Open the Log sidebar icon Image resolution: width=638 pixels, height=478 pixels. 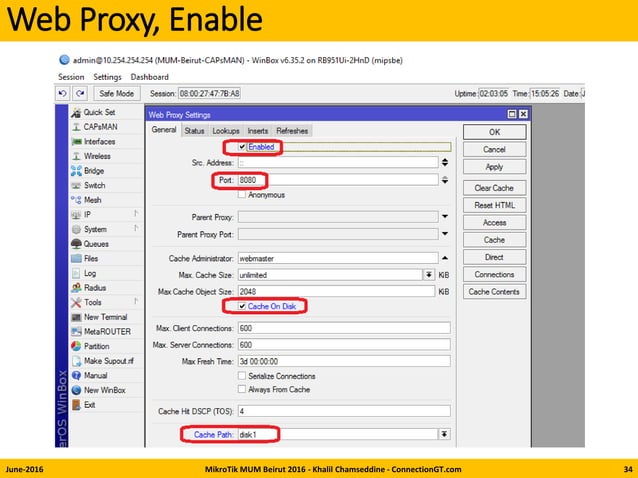(x=76, y=273)
